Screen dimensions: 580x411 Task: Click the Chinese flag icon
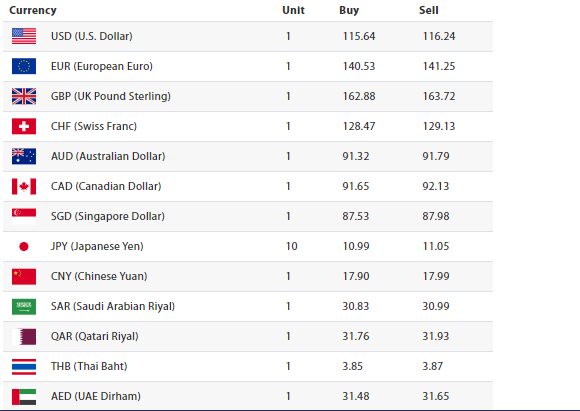[24, 276]
